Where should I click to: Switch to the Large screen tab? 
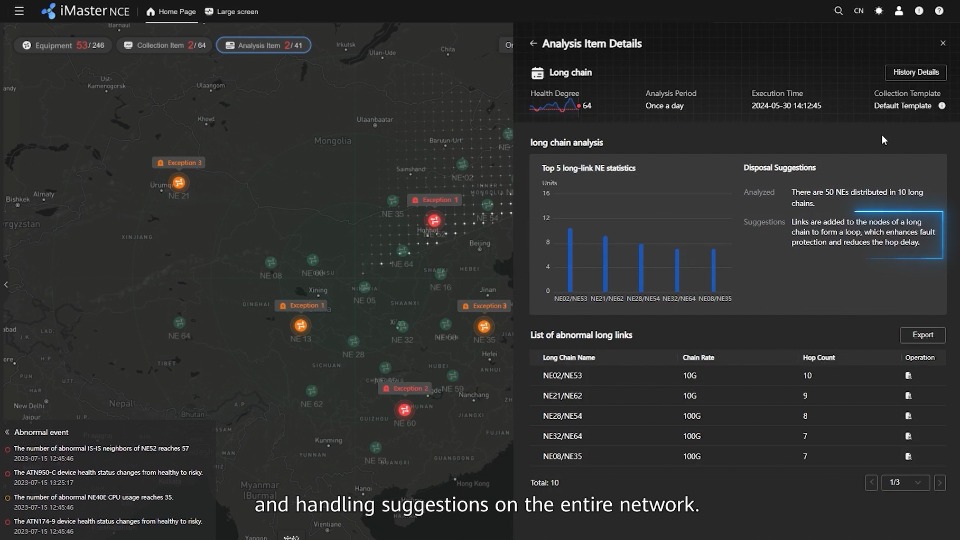click(x=231, y=11)
